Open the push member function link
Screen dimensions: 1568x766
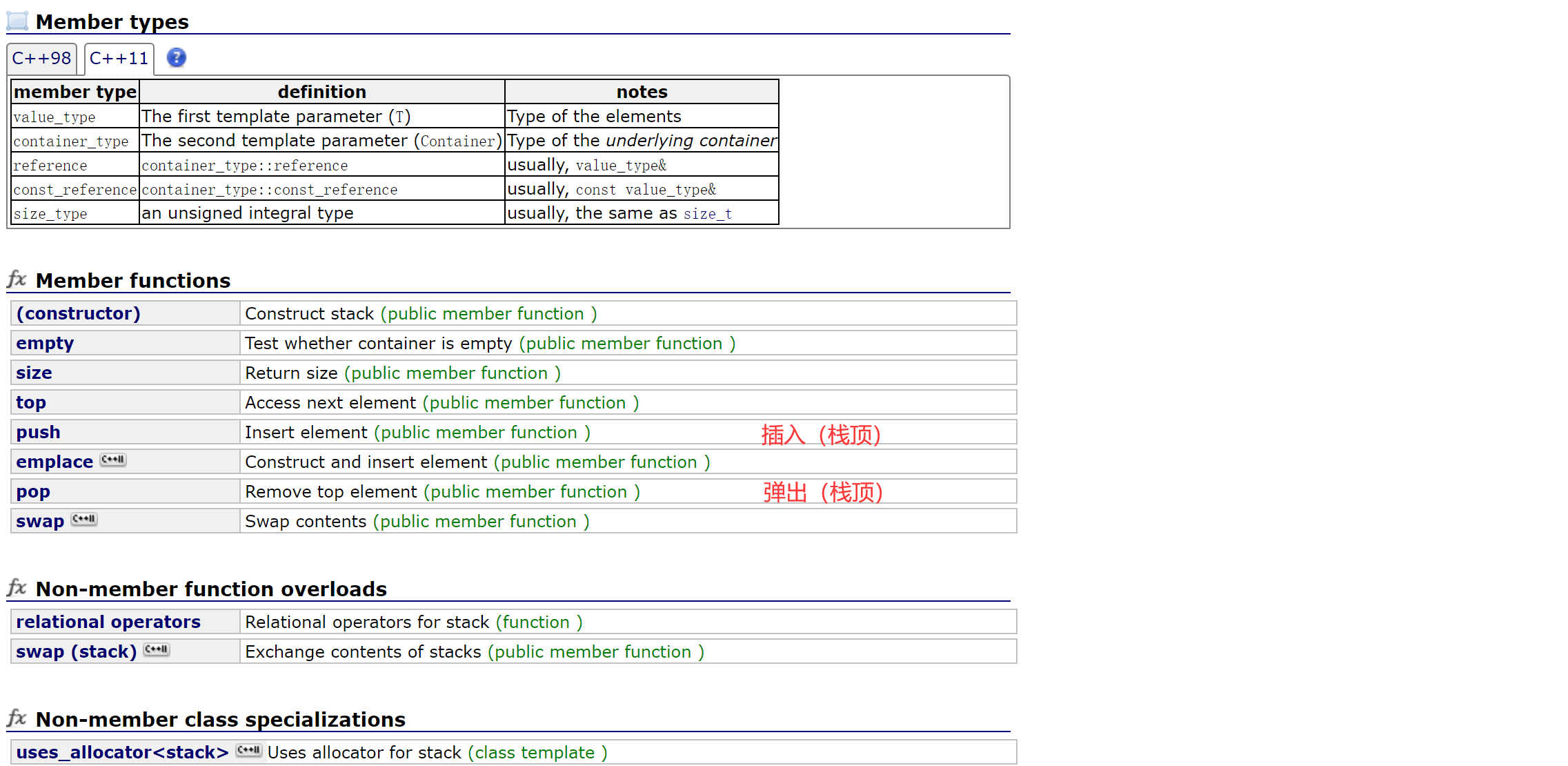[38, 432]
